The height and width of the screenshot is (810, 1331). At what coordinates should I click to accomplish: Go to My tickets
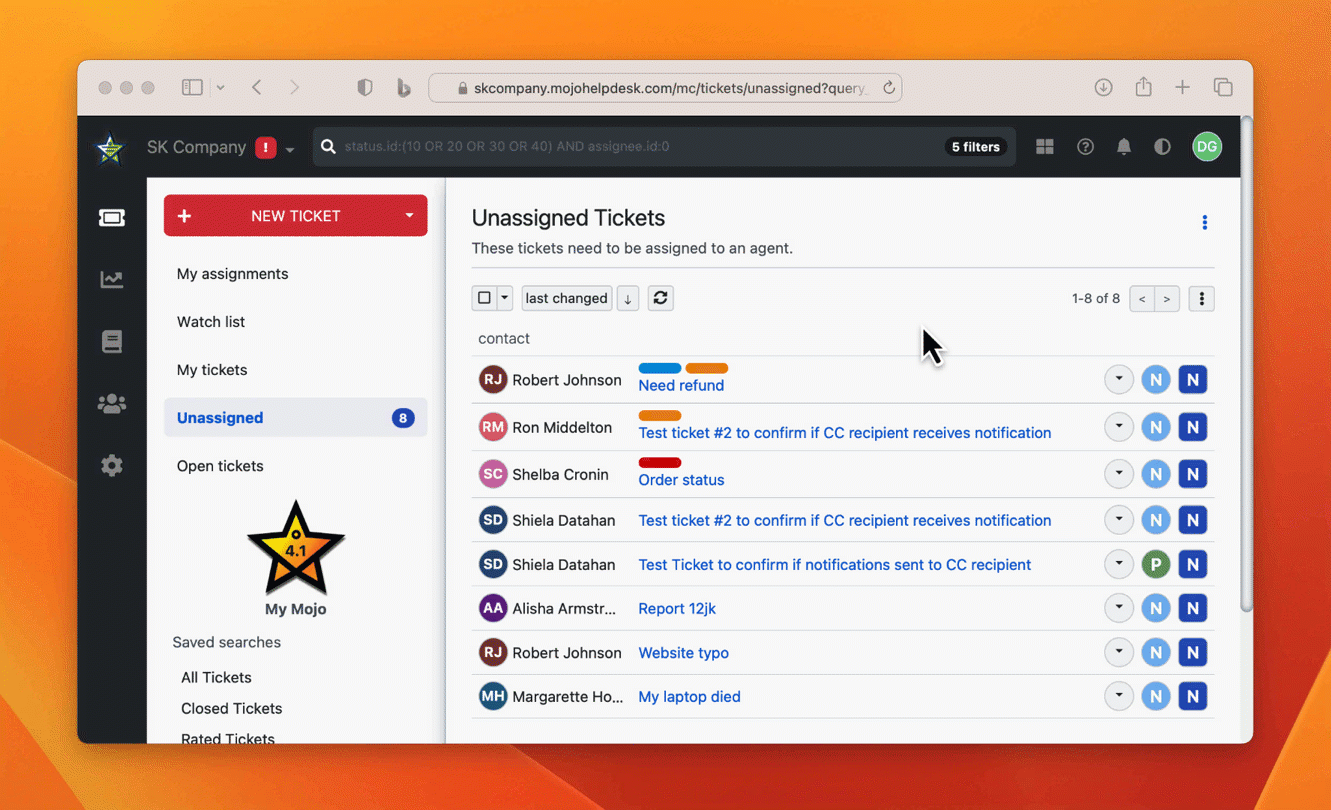point(212,370)
